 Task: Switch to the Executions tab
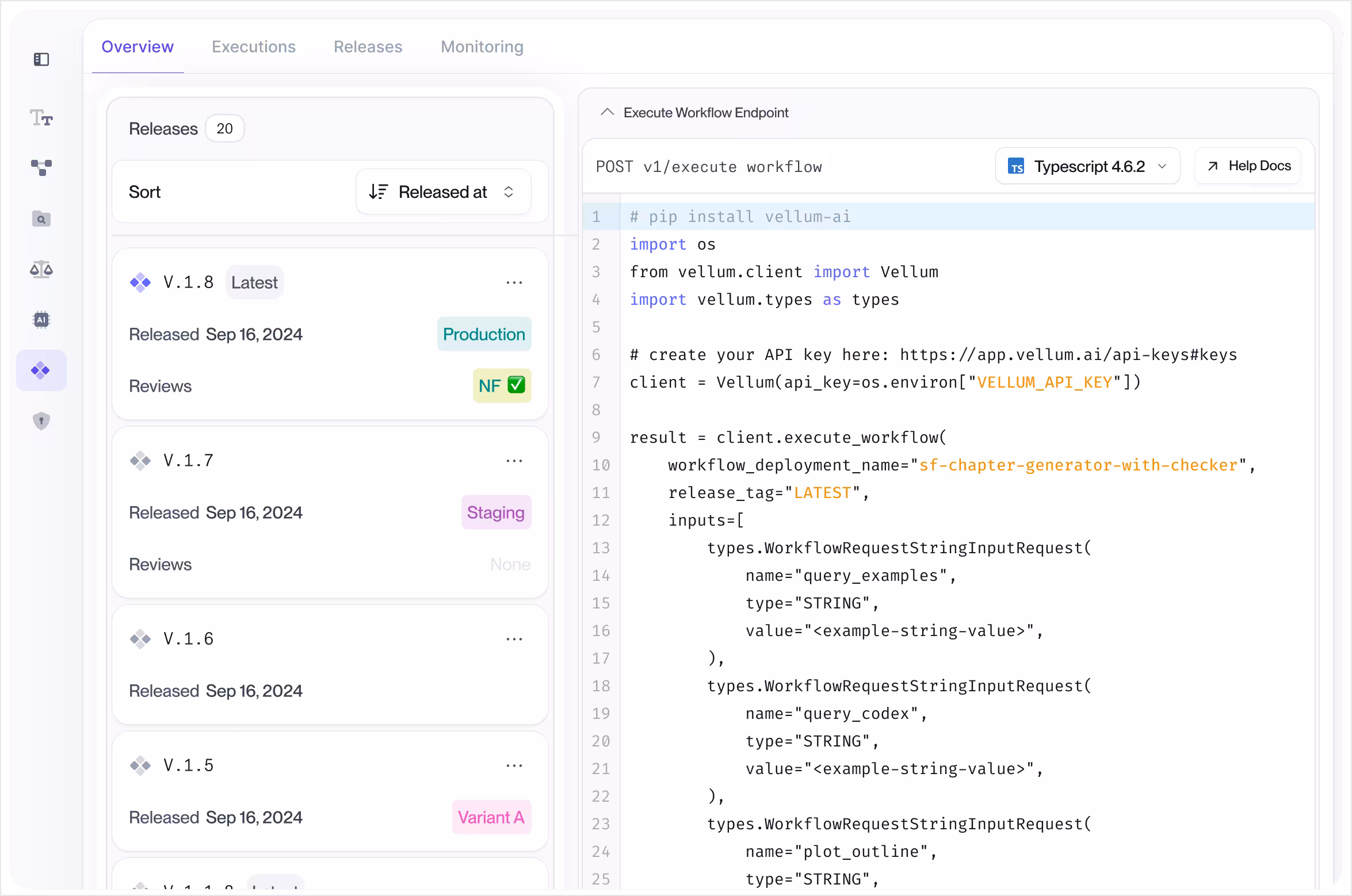(254, 47)
